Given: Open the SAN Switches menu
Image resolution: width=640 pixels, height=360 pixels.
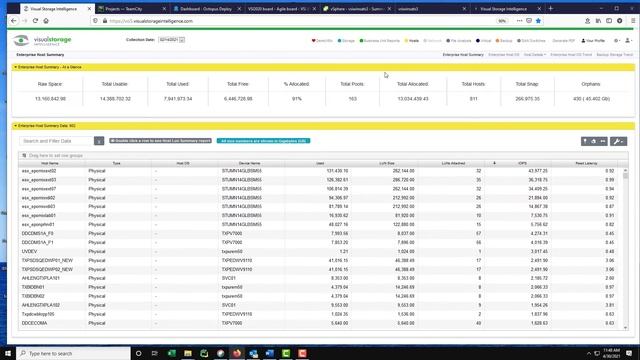Looking at the screenshot, I should point(531,41).
